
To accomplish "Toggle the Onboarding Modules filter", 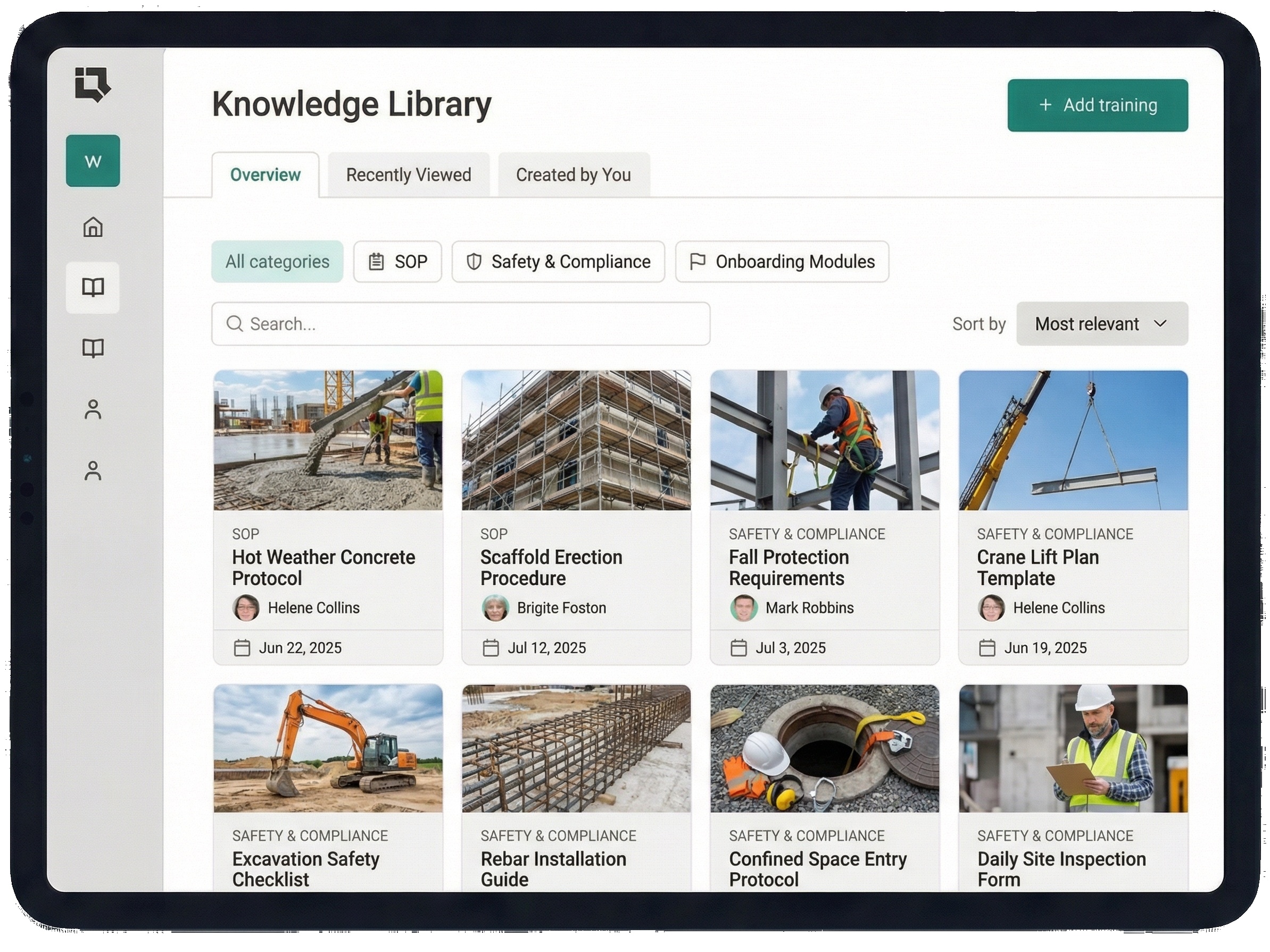I will [x=782, y=262].
